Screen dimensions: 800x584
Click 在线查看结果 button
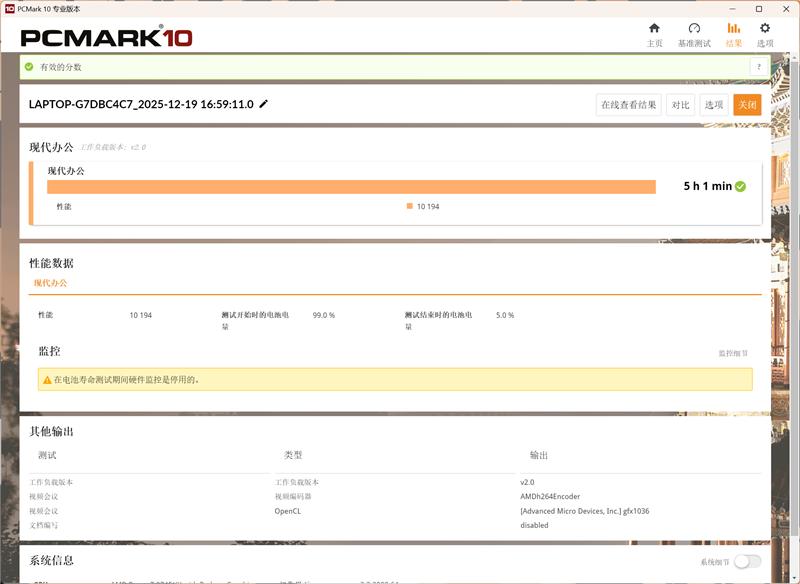(629, 105)
